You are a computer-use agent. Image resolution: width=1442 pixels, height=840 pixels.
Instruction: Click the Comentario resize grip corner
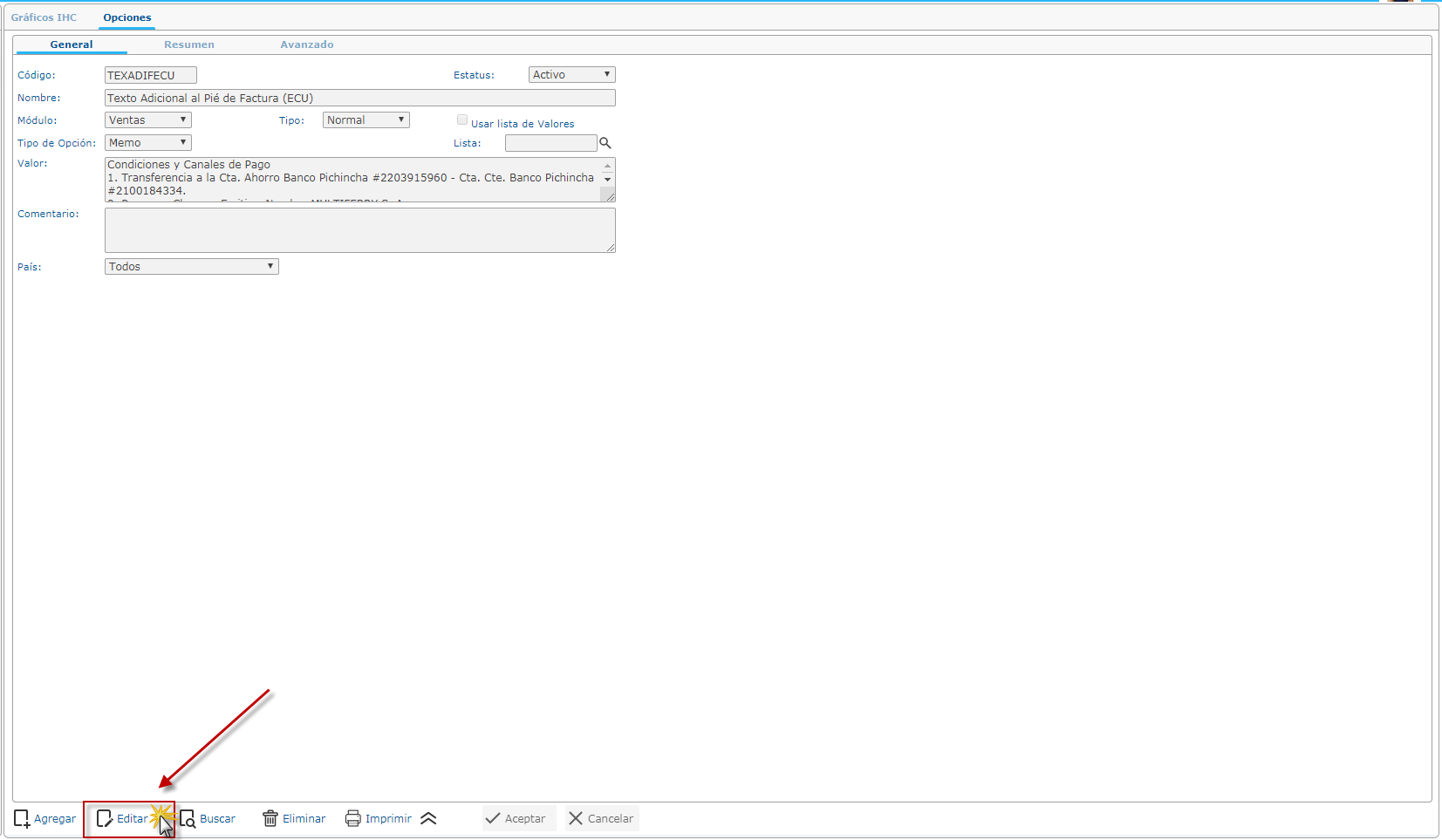pyautogui.click(x=611, y=248)
